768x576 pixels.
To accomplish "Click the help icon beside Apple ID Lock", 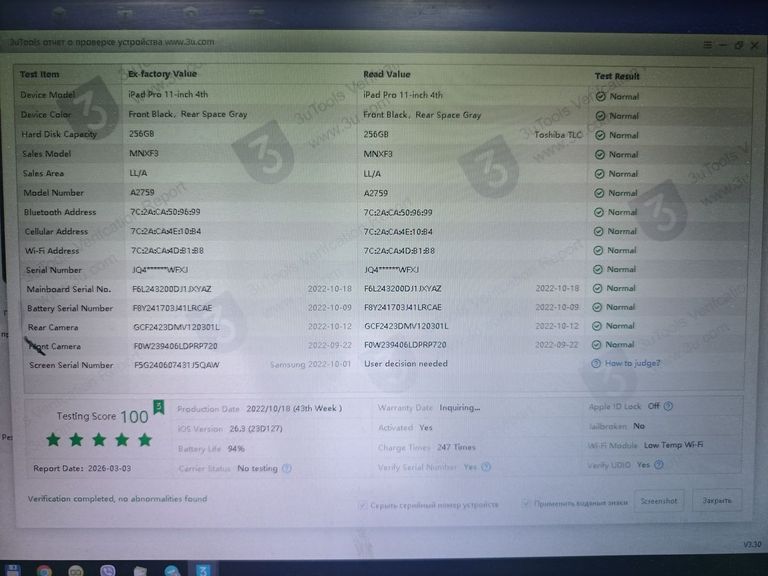I will 668,406.
